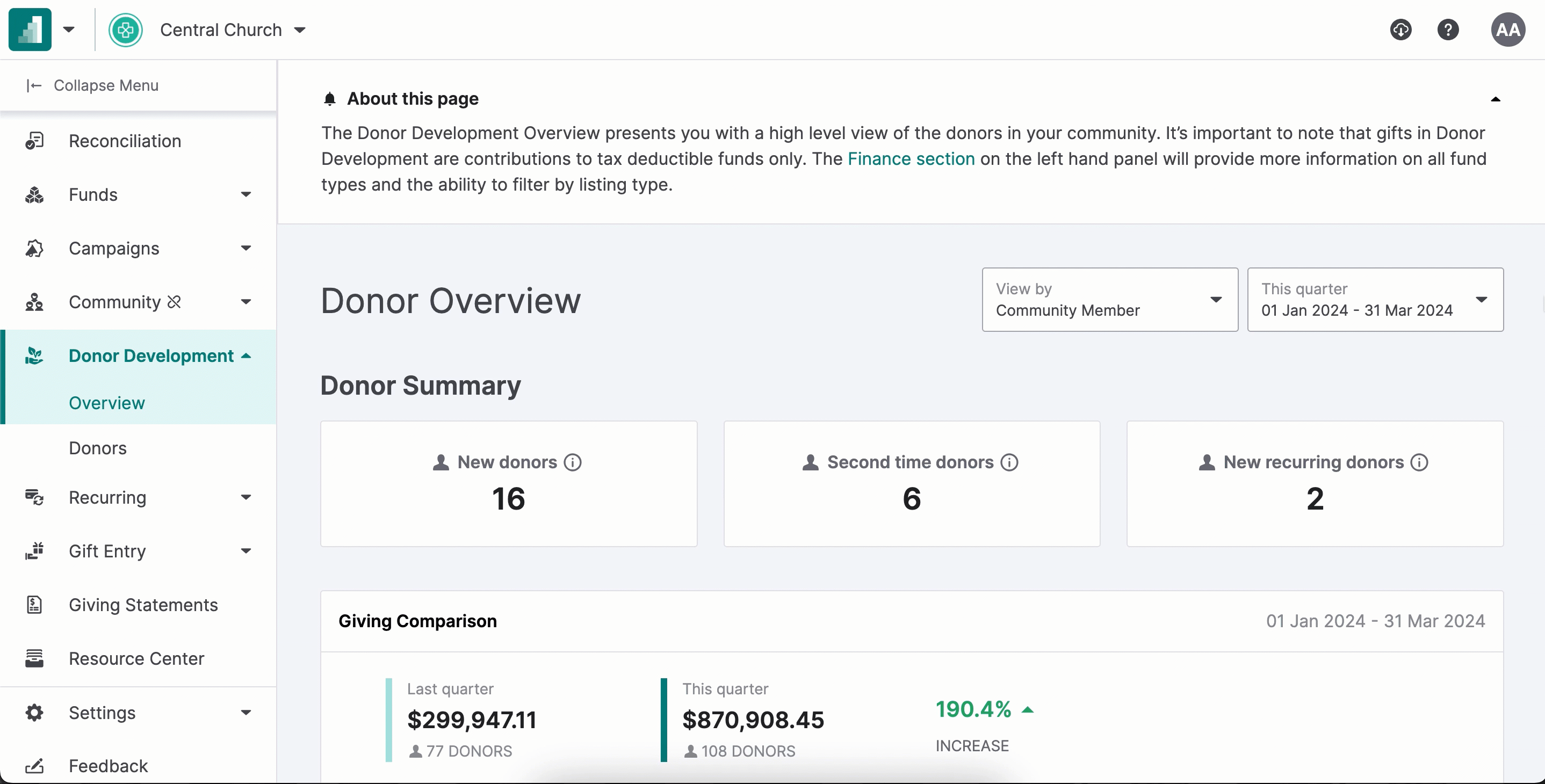Open the This quarter date range dropdown
1545x784 pixels.
(x=1375, y=300)
